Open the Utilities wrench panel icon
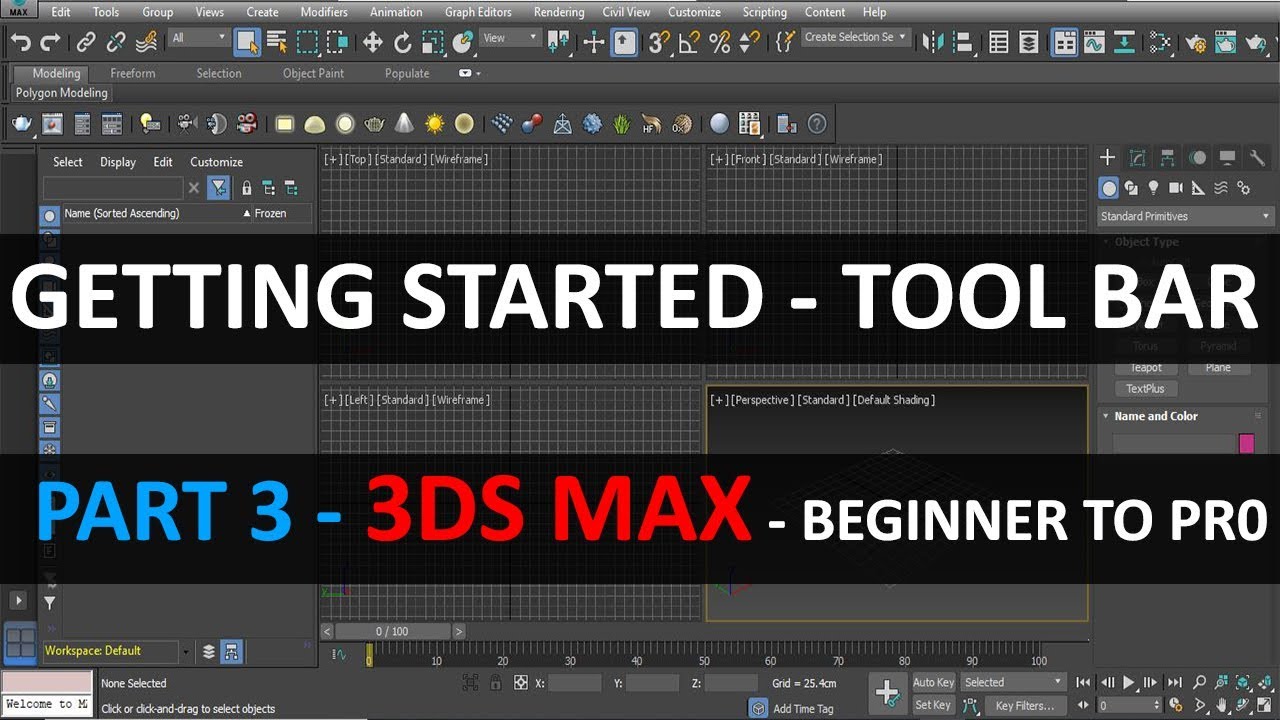The height and width of the screenshot is (720, 1280). pyautogui.click(x=1257, y=158)
